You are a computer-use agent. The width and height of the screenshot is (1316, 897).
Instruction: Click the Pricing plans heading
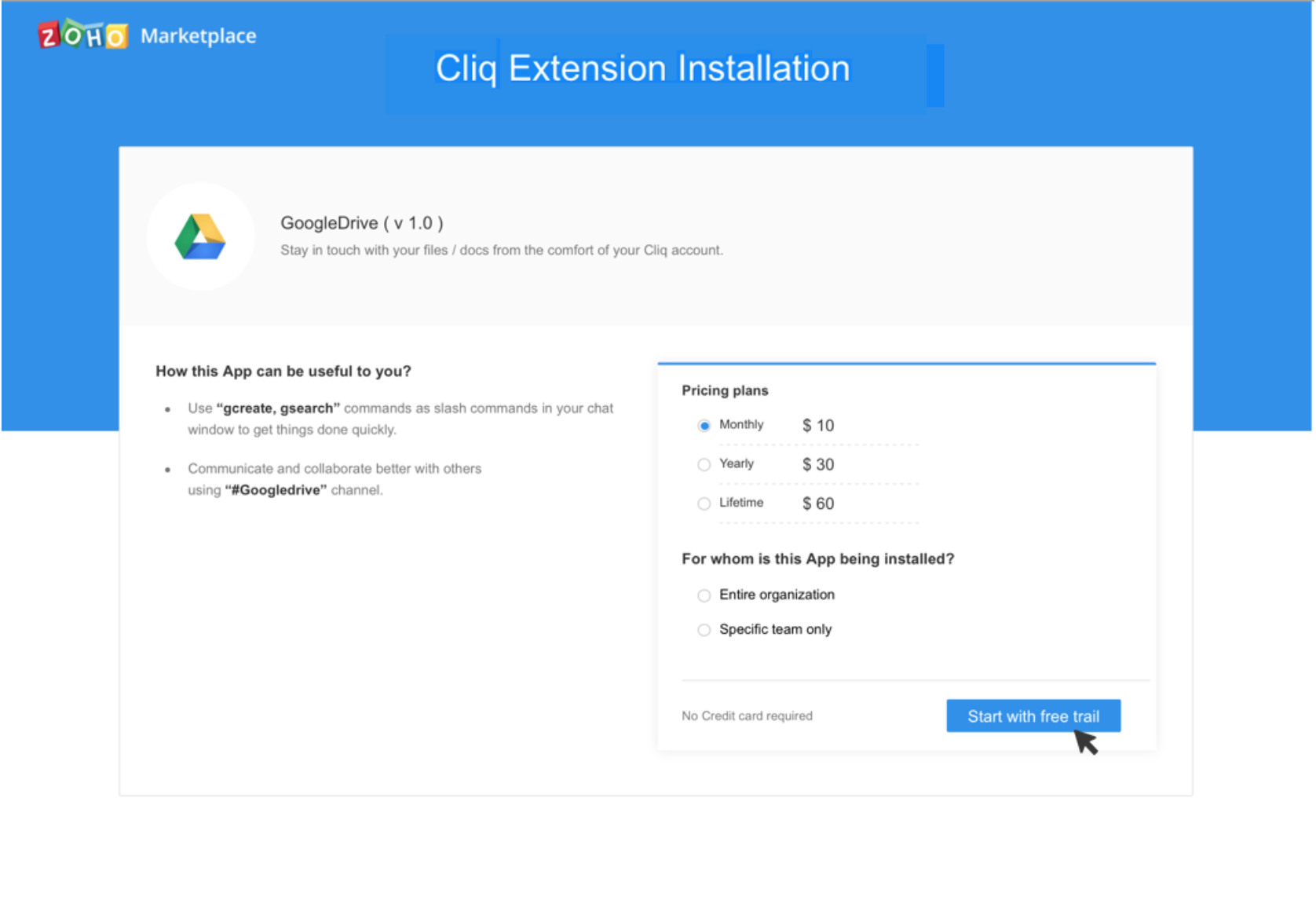(x=724, y=390)
